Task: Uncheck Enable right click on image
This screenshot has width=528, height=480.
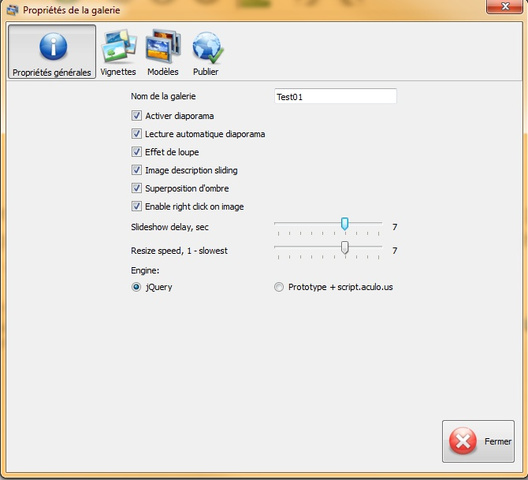Action: [x=136, y=206]
